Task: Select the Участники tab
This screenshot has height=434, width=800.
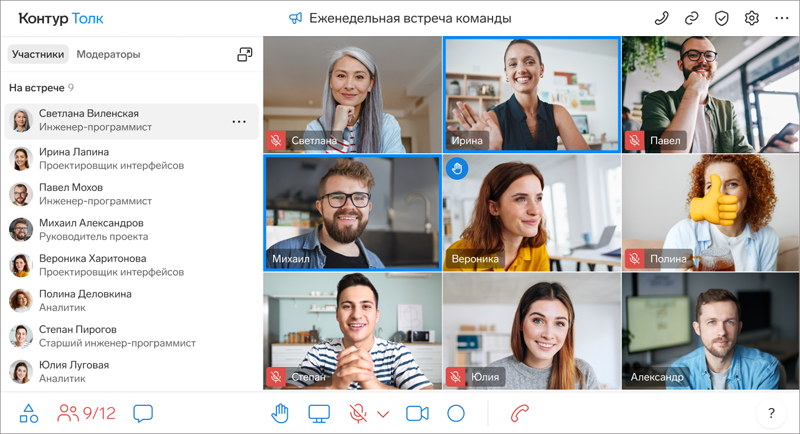Action: click(x=38, y=54)
